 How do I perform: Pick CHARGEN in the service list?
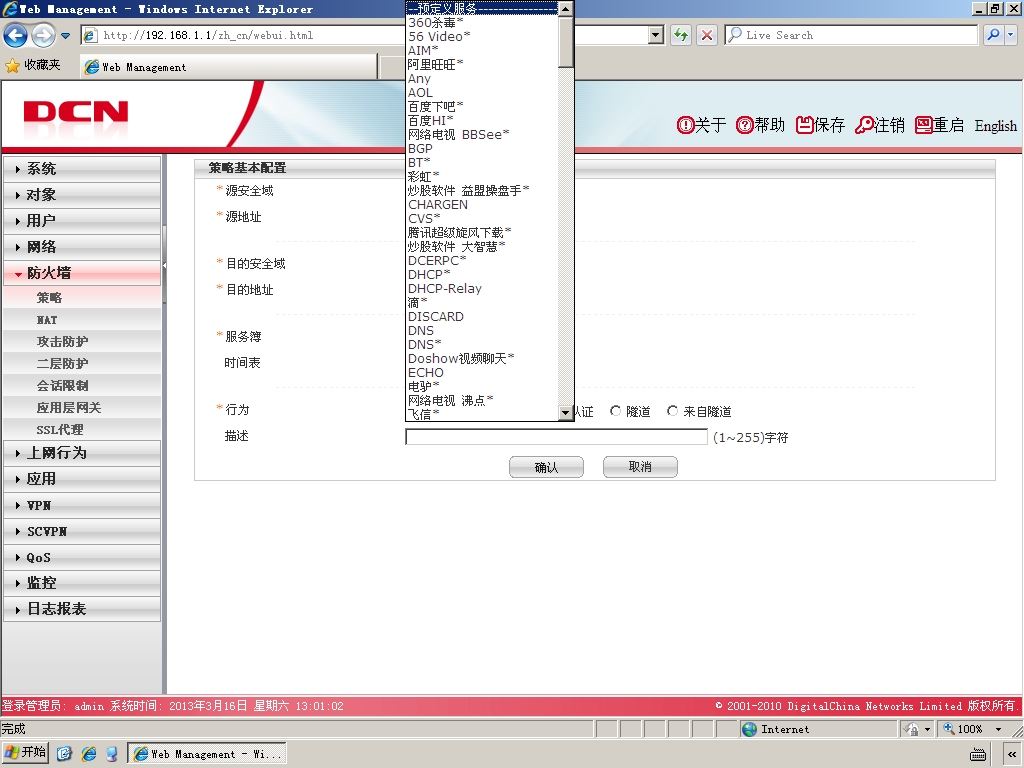pyautogui.click(x=482, y=205)
